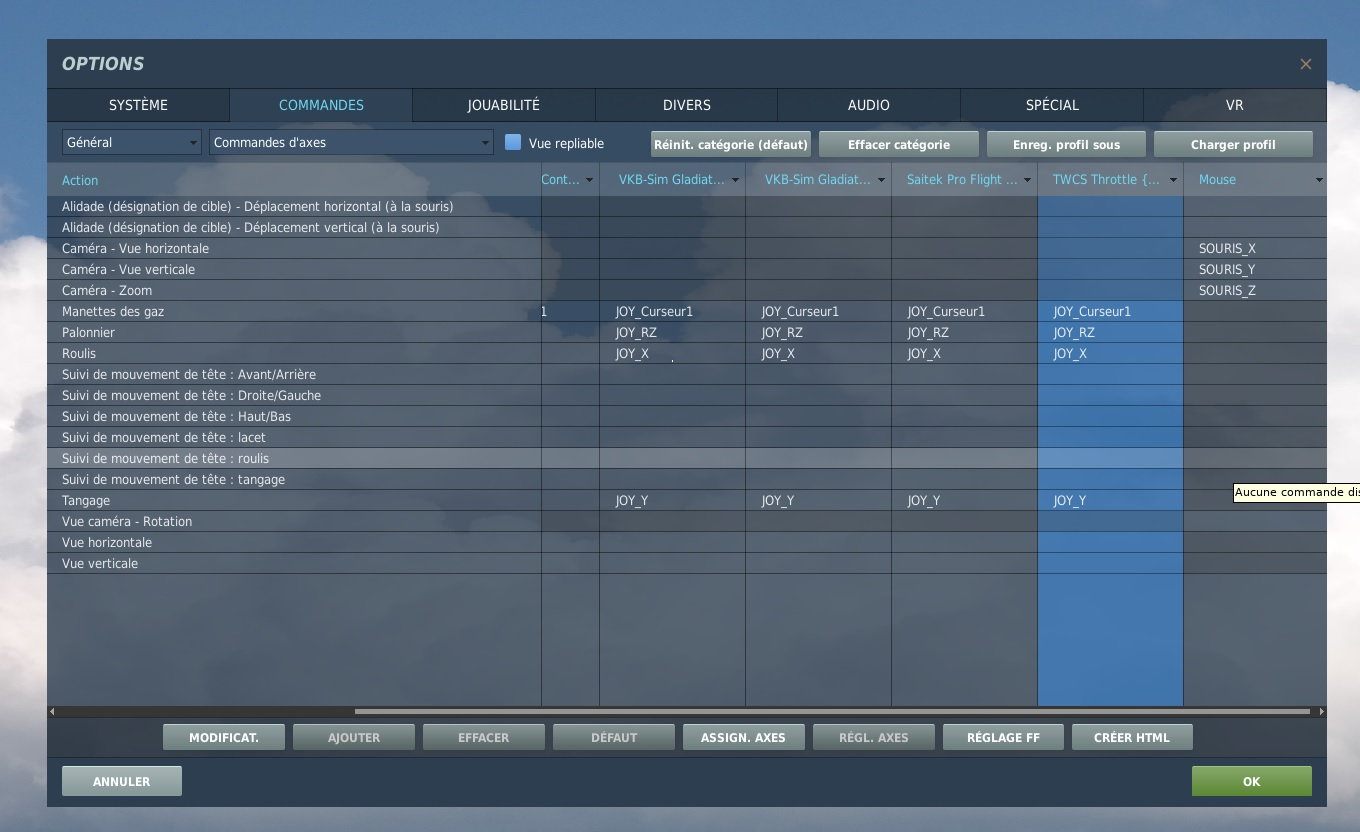Open the Général category dropdown
This screenshot has height=832, width=1360.
pos(132,143)
